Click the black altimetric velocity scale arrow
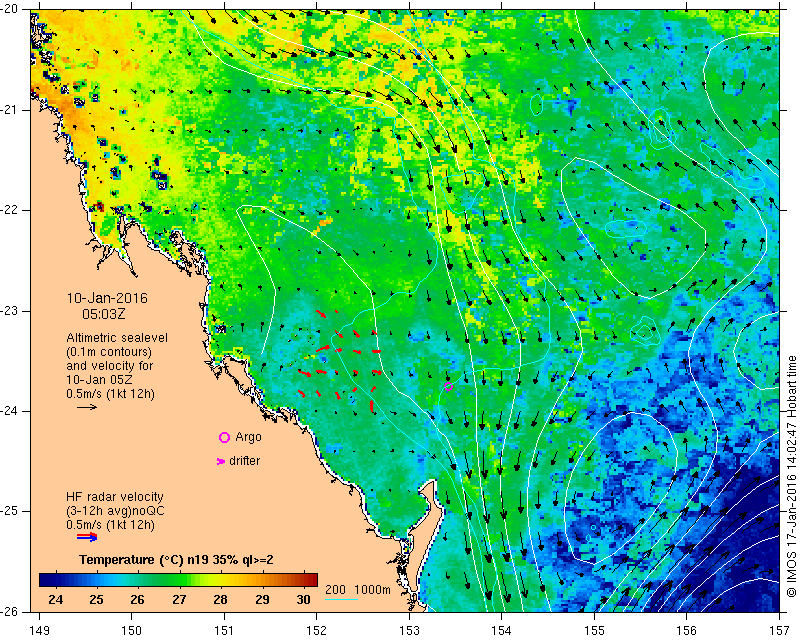The width and height of the screenshot is (800, 640). (x=87, y=407)
